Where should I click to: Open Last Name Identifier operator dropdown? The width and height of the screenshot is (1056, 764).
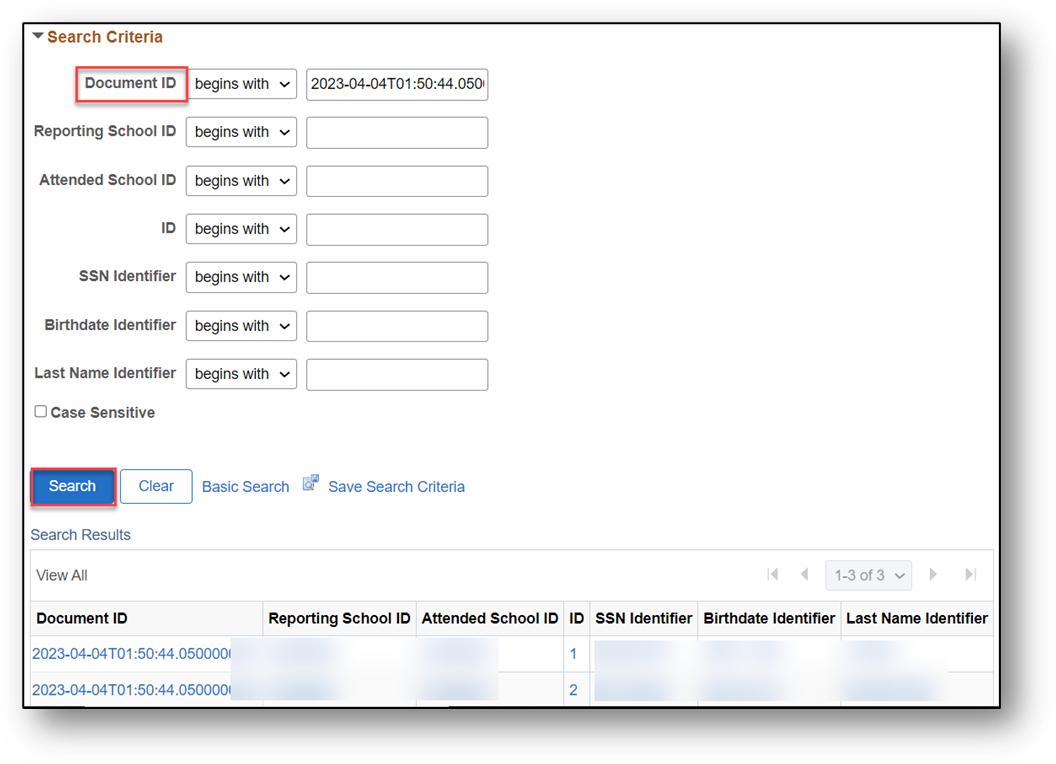pyautogui.click(x=241, y=374)
